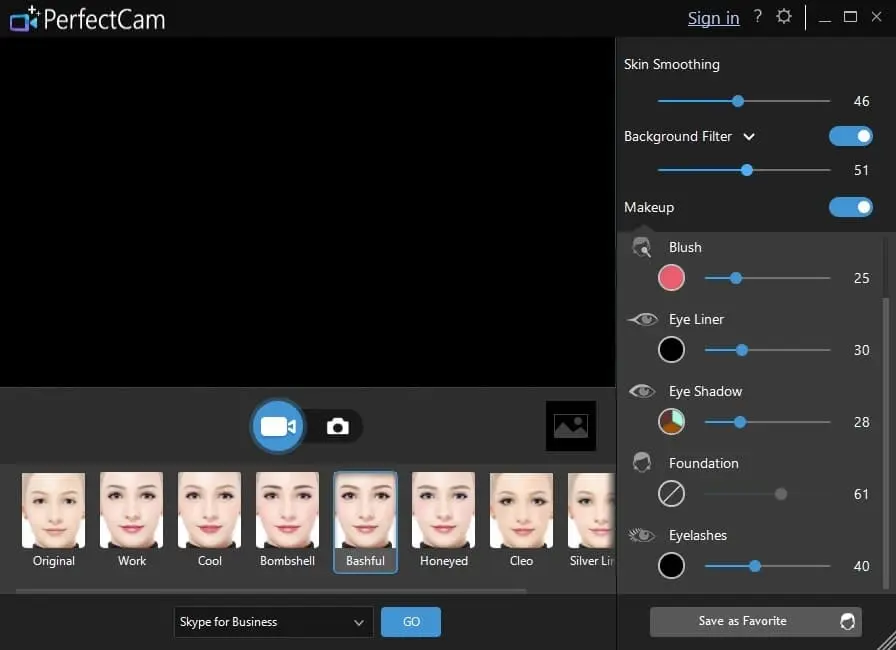Click the Skin Smoothing value 46
This screenshot has height=650, width=896.
(x=861, y=101)
